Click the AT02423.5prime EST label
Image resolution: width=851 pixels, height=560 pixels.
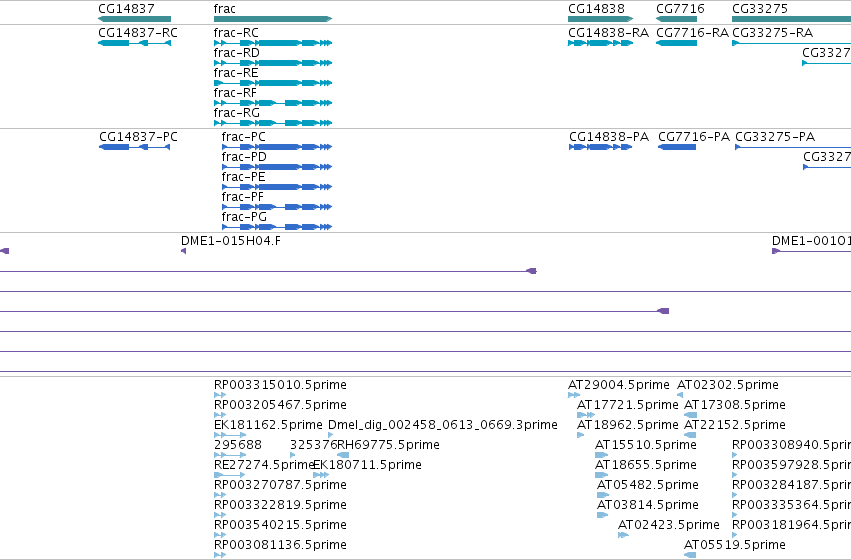(x=669, y=525)
